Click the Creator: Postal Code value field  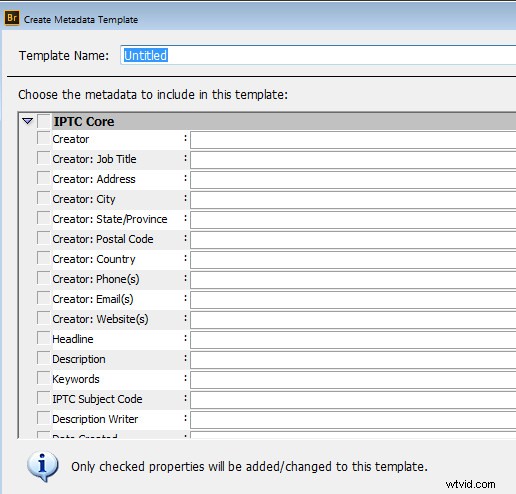point(353,240)
